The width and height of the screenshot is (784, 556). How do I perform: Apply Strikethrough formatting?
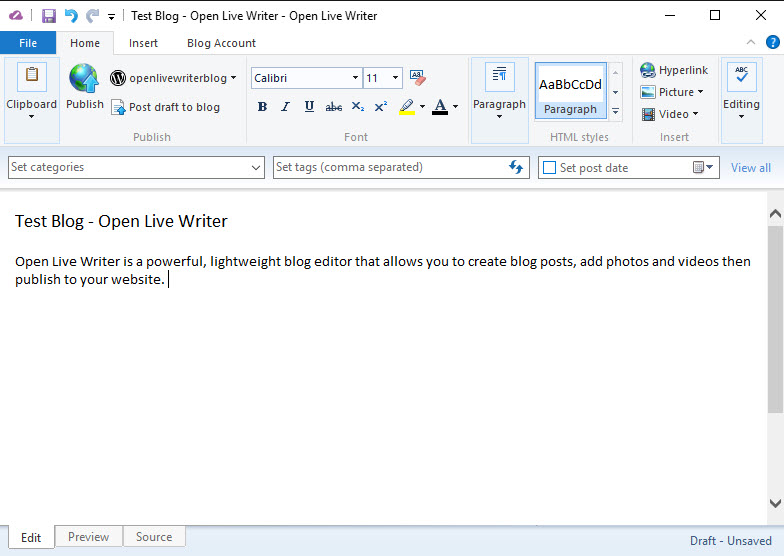pyautogui.click(x=334, y=106)
